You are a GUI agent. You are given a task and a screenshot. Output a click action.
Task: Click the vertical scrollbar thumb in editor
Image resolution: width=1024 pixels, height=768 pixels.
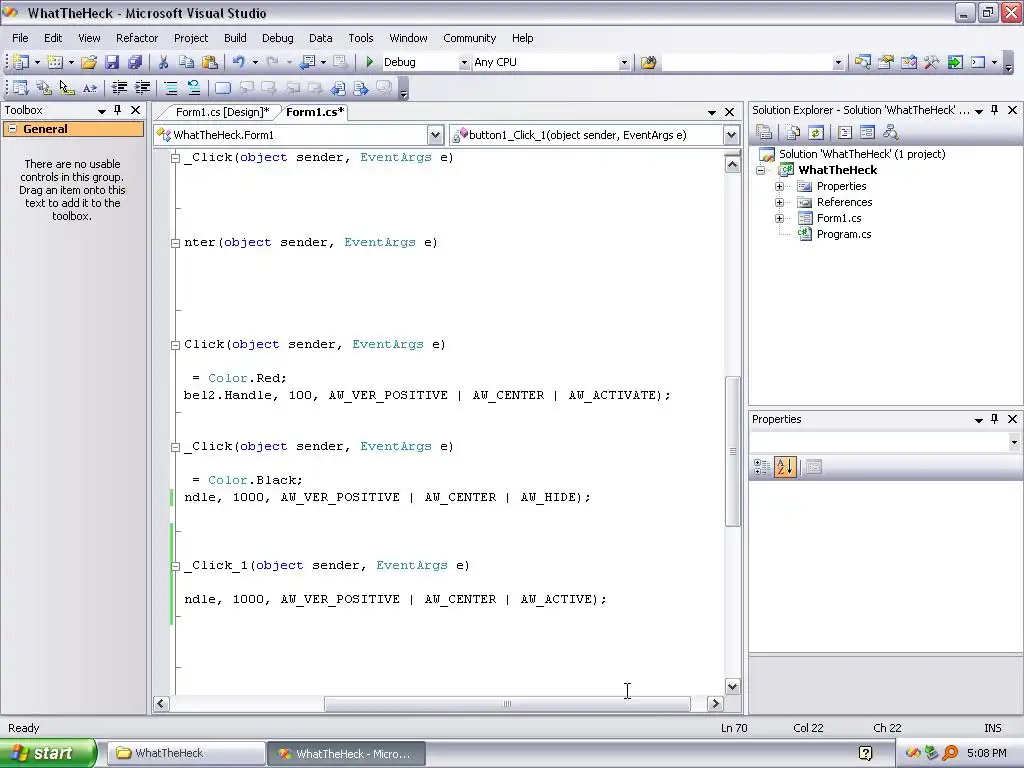[x=733, y=451]
